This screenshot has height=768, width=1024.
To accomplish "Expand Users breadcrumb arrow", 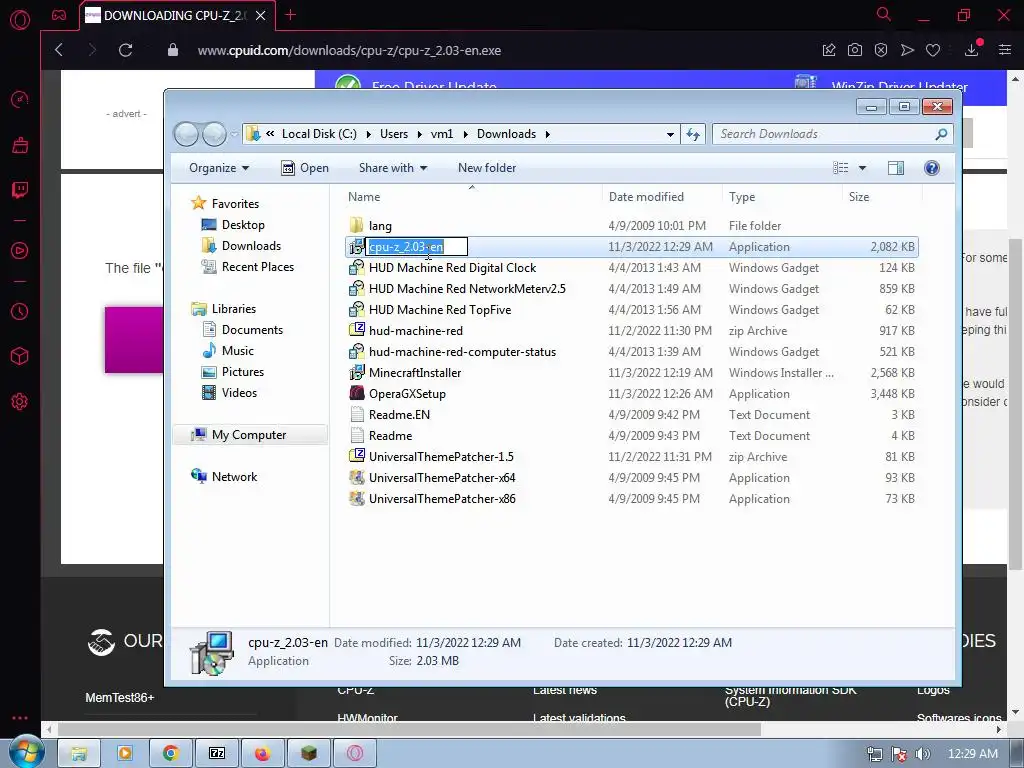I will pyautogui.click(x=419, y=134).
